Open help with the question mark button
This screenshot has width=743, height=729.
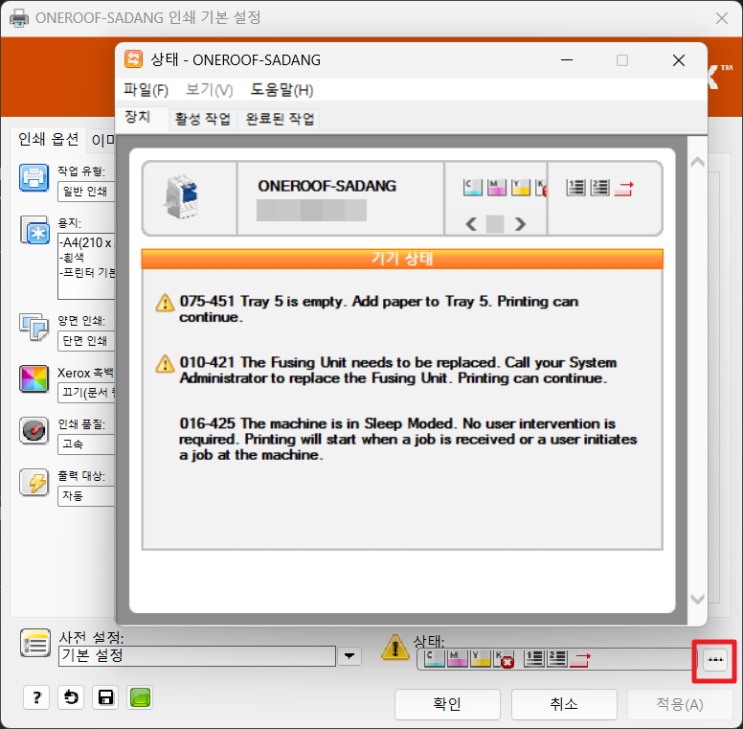[x=36, y=697]
